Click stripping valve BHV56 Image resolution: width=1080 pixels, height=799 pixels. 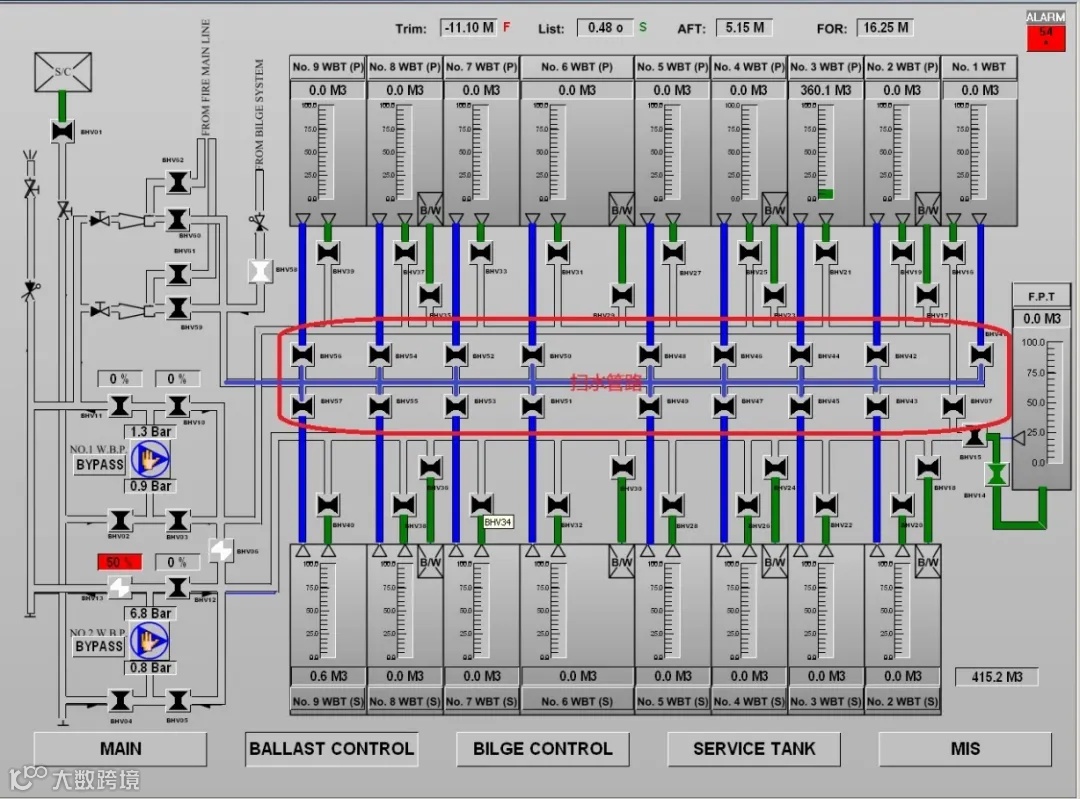[x=302, y=355]
